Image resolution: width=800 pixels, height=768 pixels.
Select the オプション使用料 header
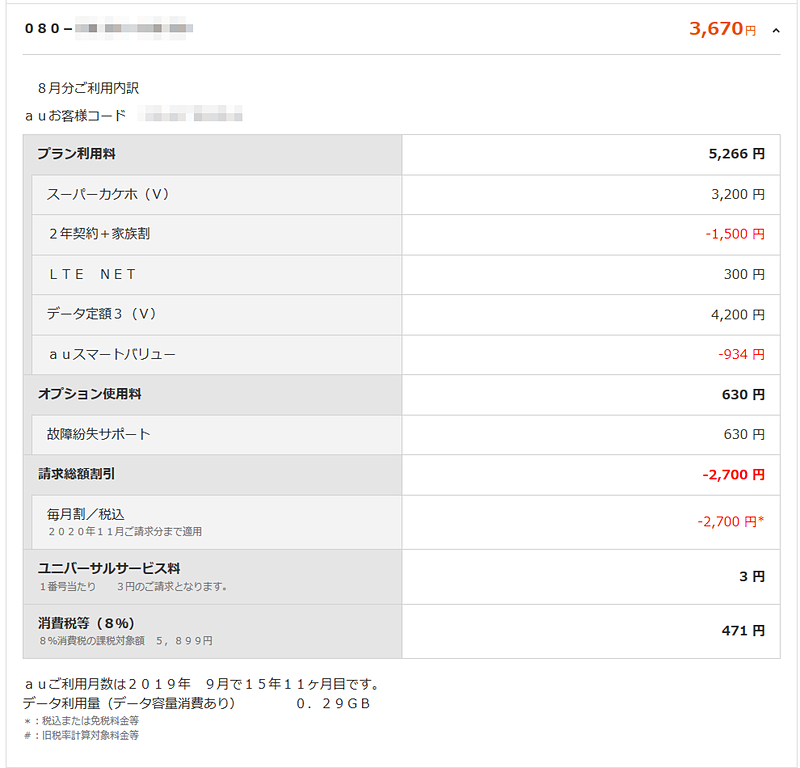coord(89,394)
